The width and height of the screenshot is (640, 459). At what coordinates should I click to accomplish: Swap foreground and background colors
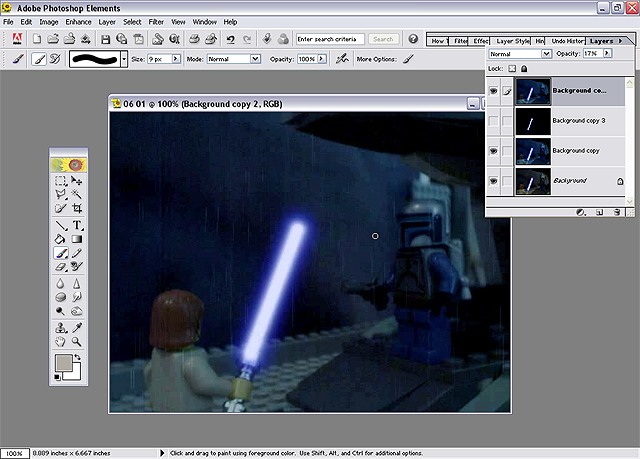click(x=78, y=357)
